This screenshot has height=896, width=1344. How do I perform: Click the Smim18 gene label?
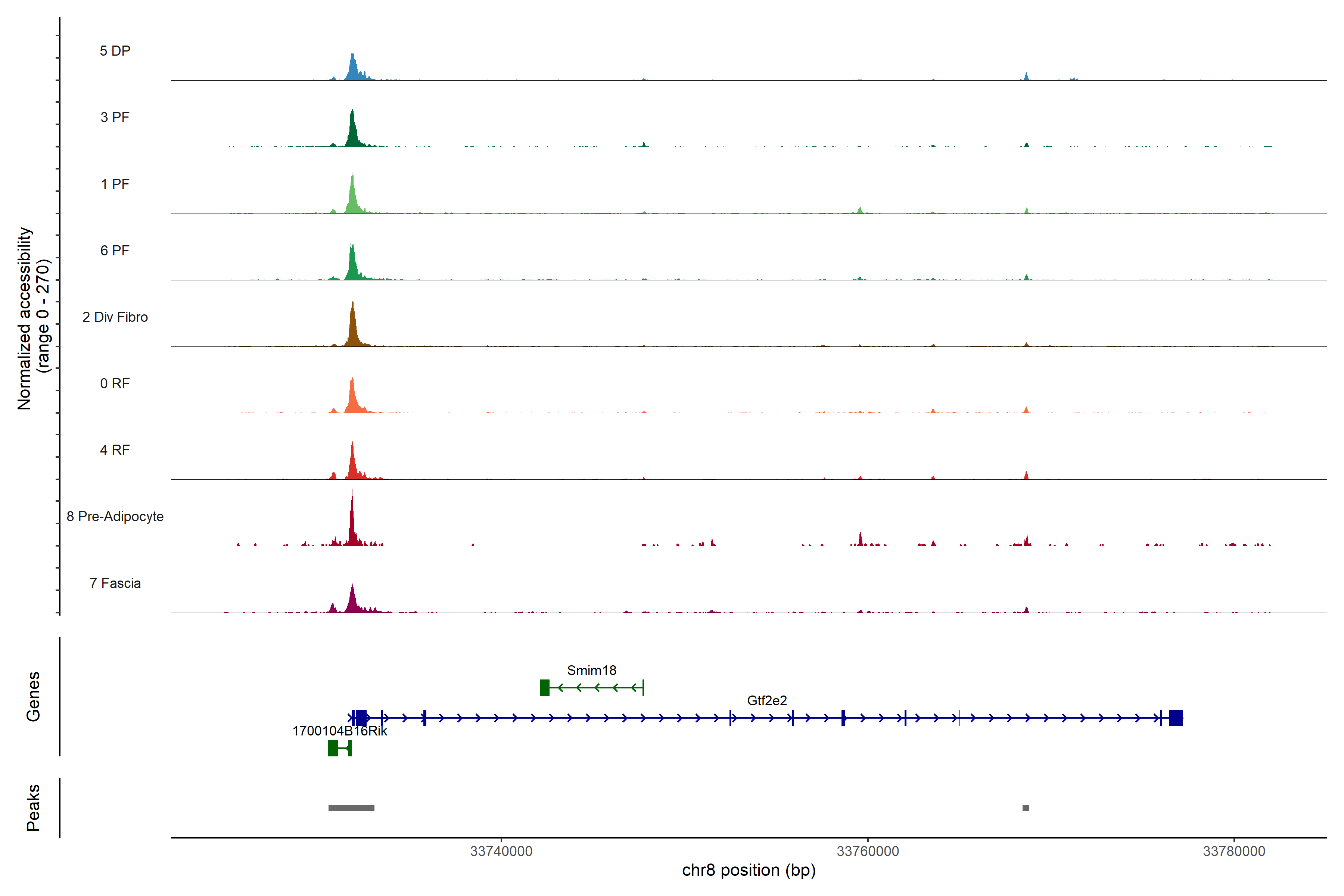[x=591, y=670]
